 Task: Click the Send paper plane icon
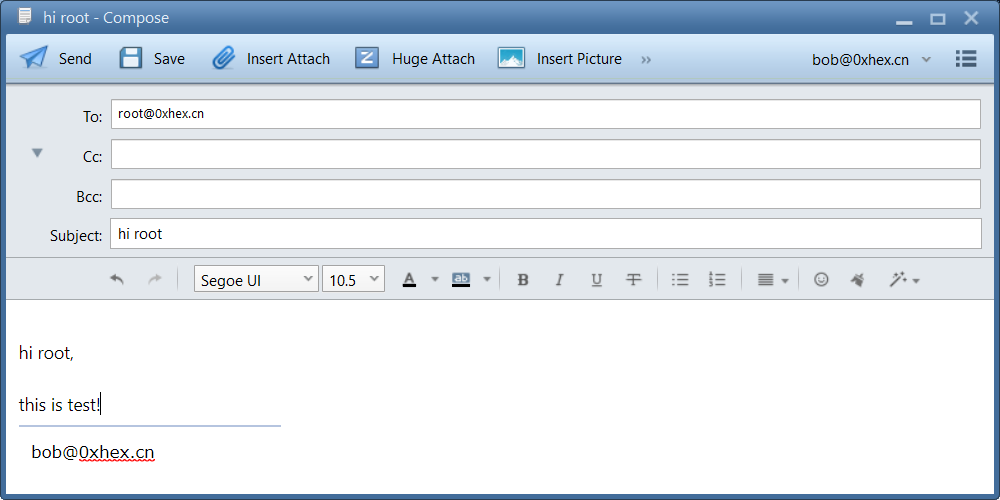tap(34, 58)
